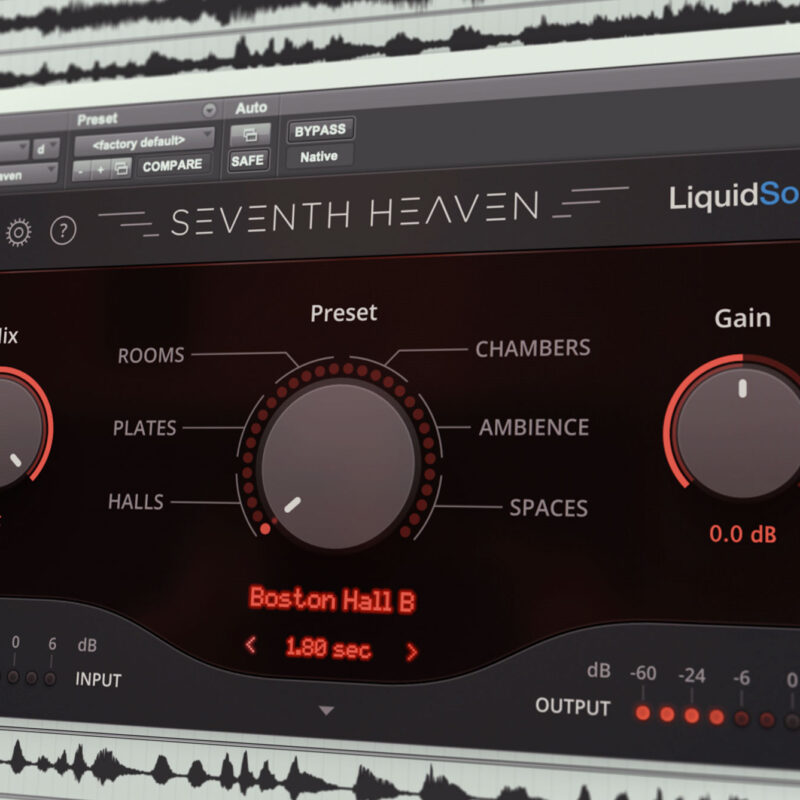Screen dimensions: 800x800
Task: Click the Native button
Action: (x=319, y=157)
